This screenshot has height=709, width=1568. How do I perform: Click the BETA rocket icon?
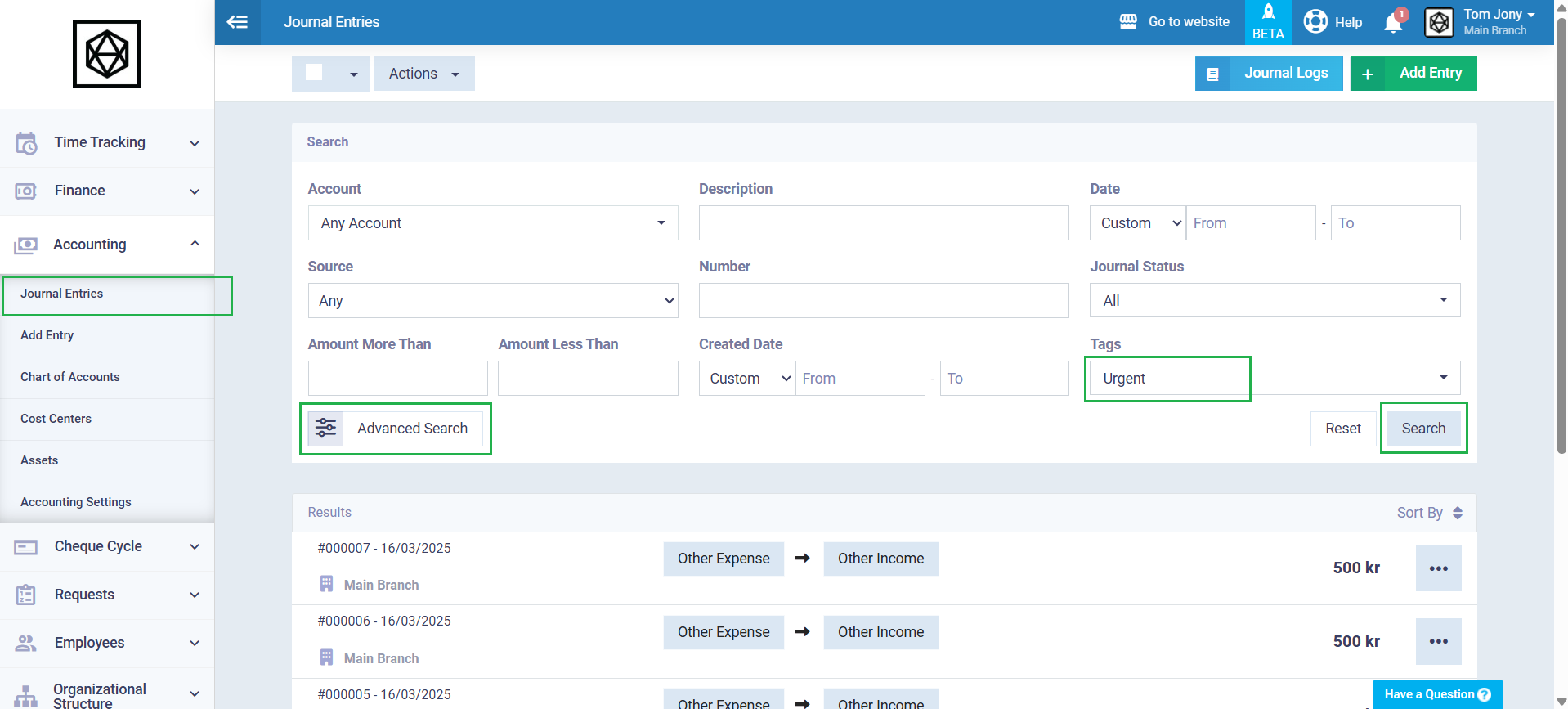pyautogui.click(x=1268, y=12)
